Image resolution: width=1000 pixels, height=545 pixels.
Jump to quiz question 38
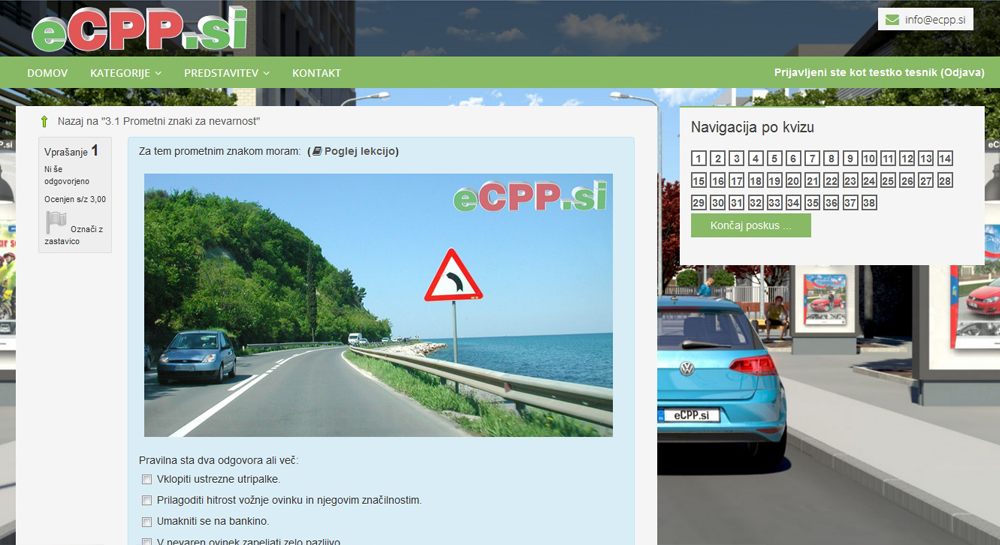pos(869,203)
